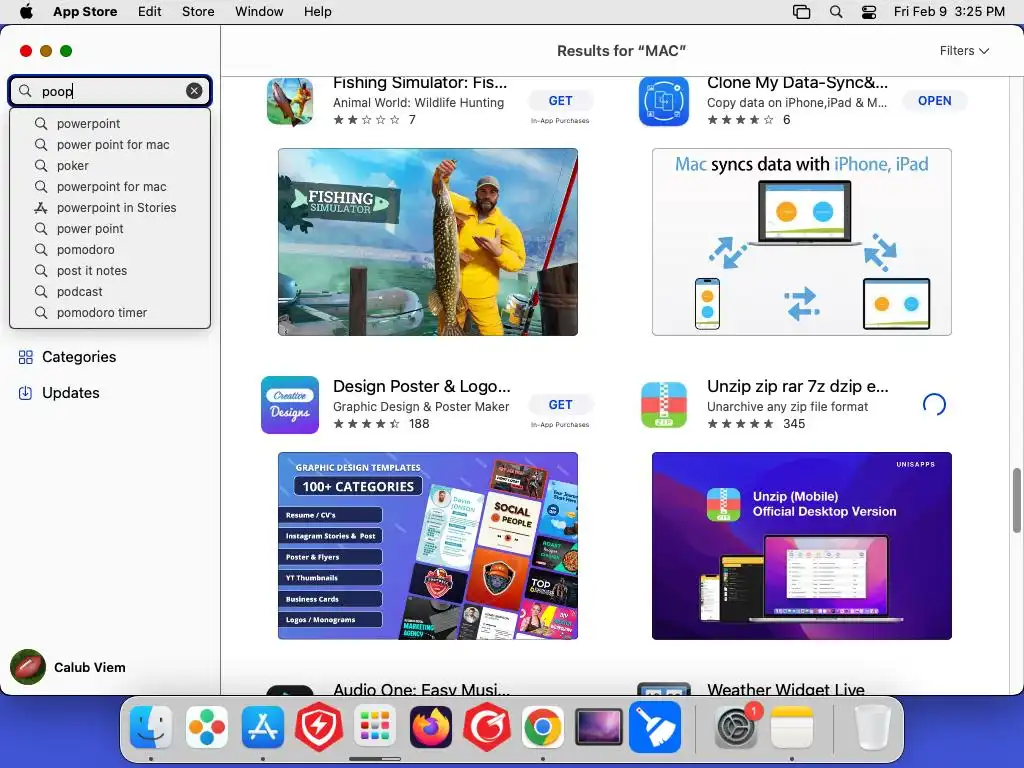1024x768 pixels.
Task: Select the 'powerpoint' search suggestion
Action: (110, 123)
